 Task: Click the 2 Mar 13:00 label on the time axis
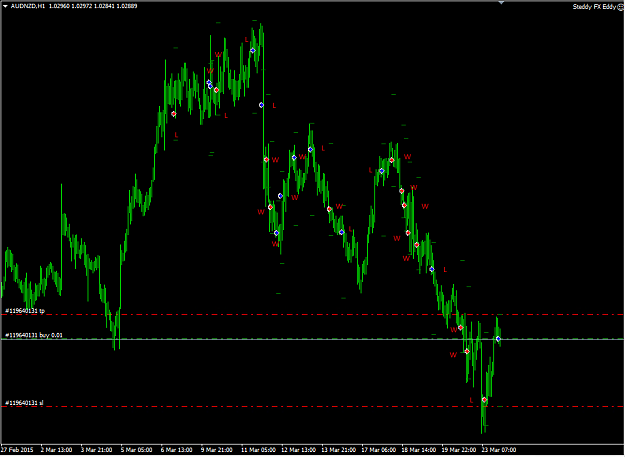point(57,450)
